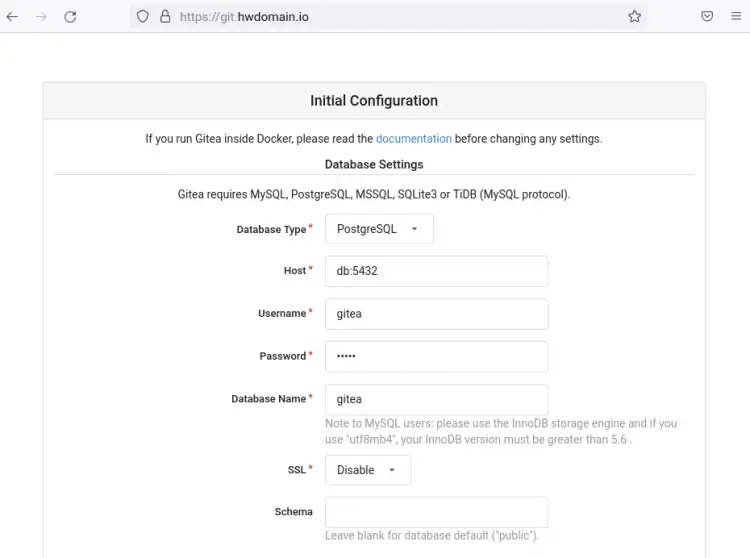Click the browser back arrow
The width and height of the screenshot is (750, 558).
13,17
